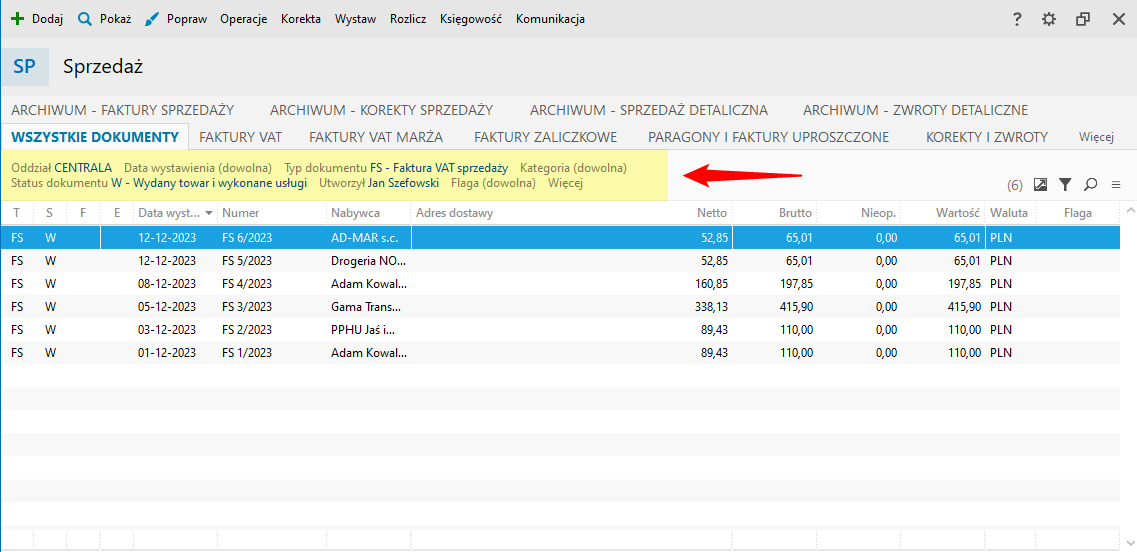Screen dimensions: 1137x552
Task: Expand Więcej to show more tabs
Action: [1096, 136]
